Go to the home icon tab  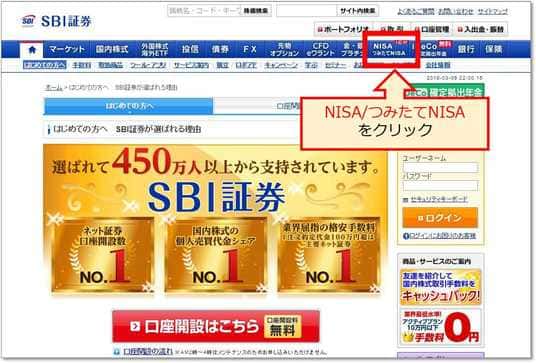click(32, 50)
